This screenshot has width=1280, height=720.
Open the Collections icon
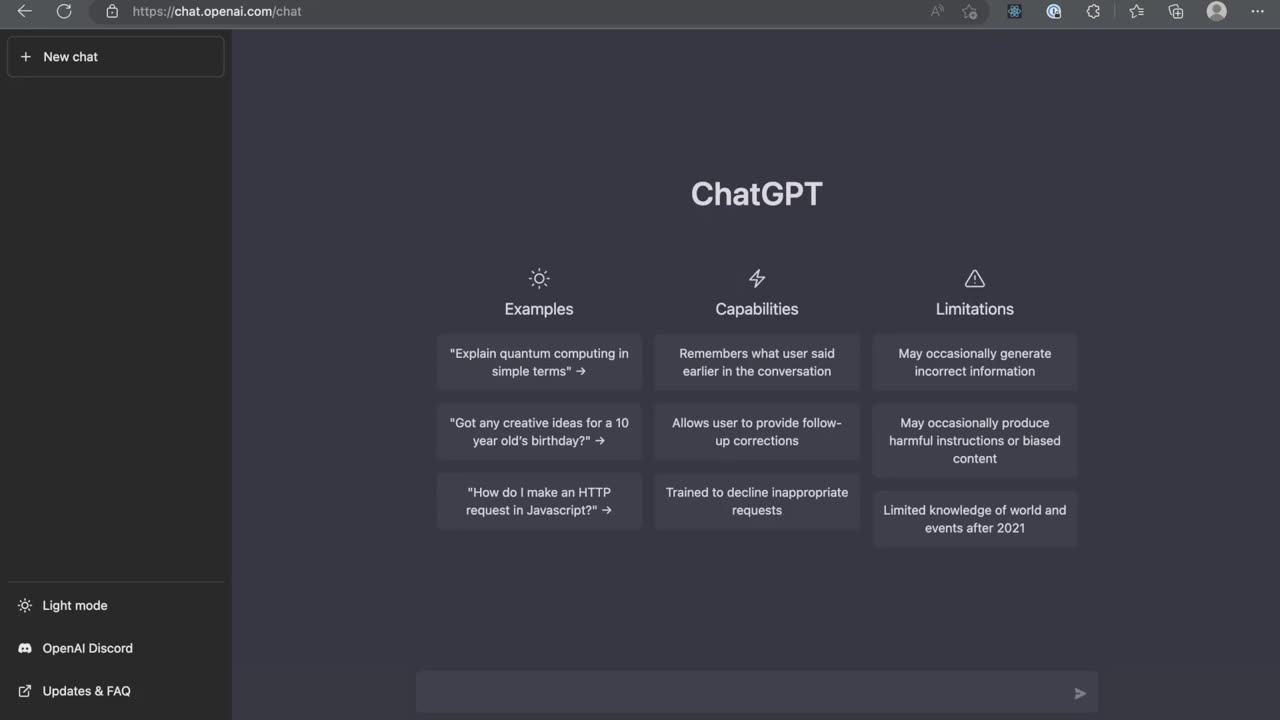1176,11
